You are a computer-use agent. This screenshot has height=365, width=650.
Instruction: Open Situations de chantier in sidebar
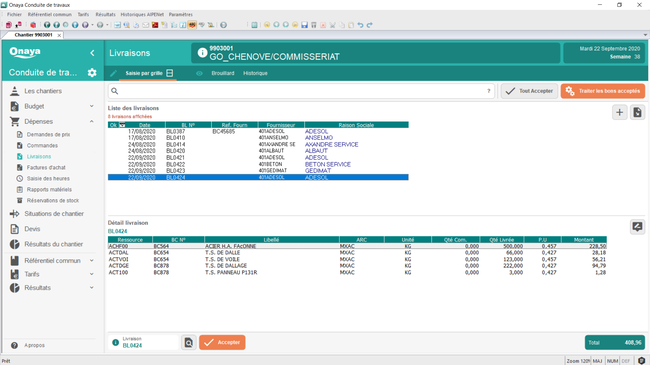tap(54, 214)
